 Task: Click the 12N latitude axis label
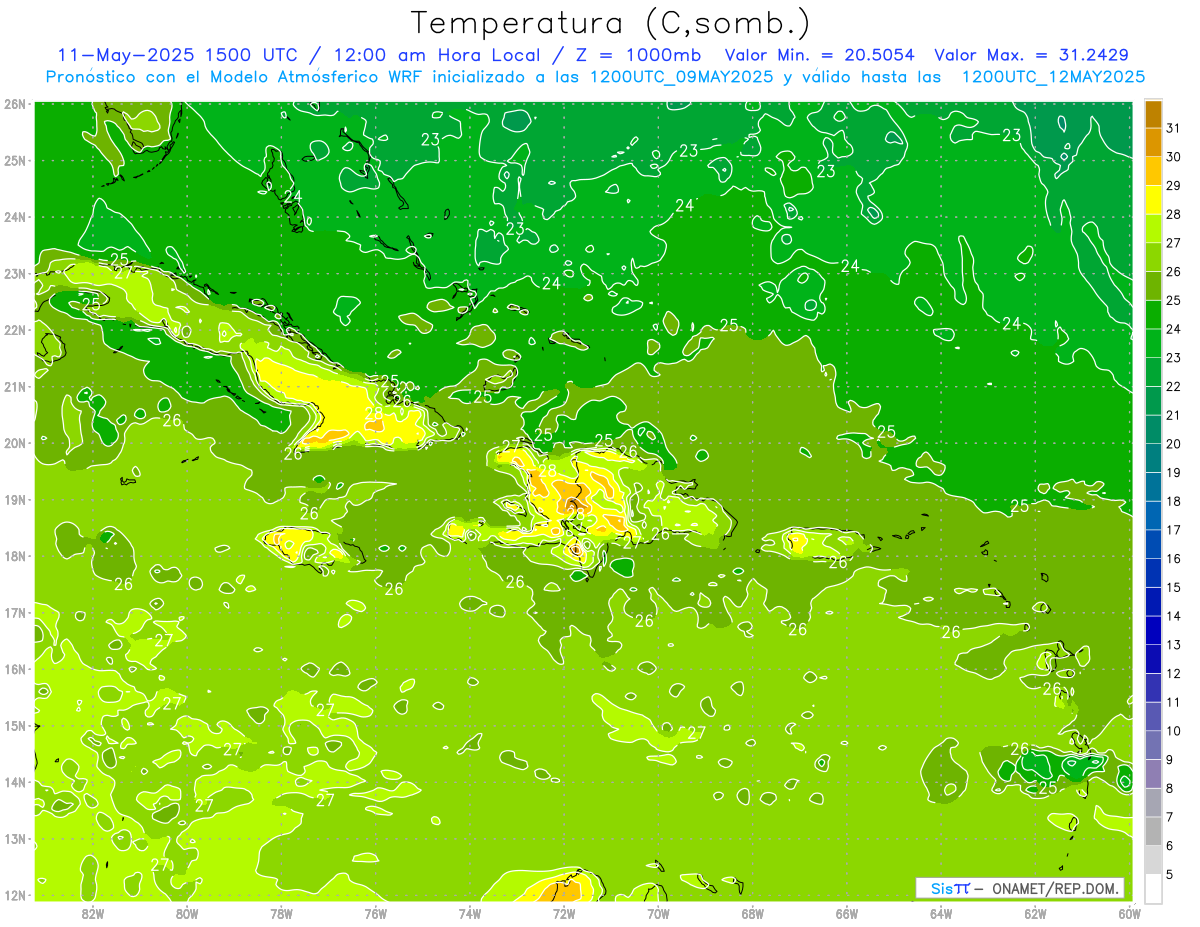click(x=15, y=895)
